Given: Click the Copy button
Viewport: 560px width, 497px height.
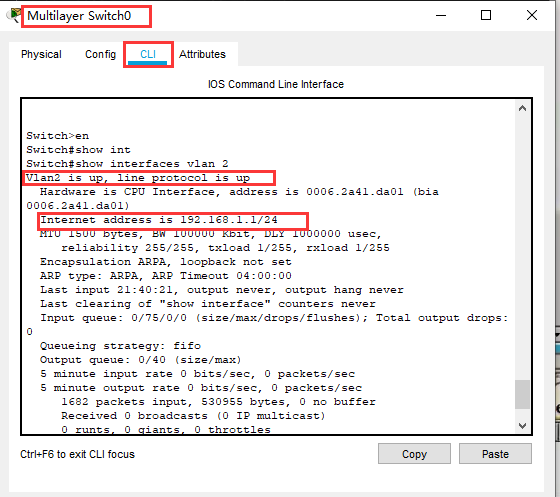Looking at the screenshot, I should (414, 454).
